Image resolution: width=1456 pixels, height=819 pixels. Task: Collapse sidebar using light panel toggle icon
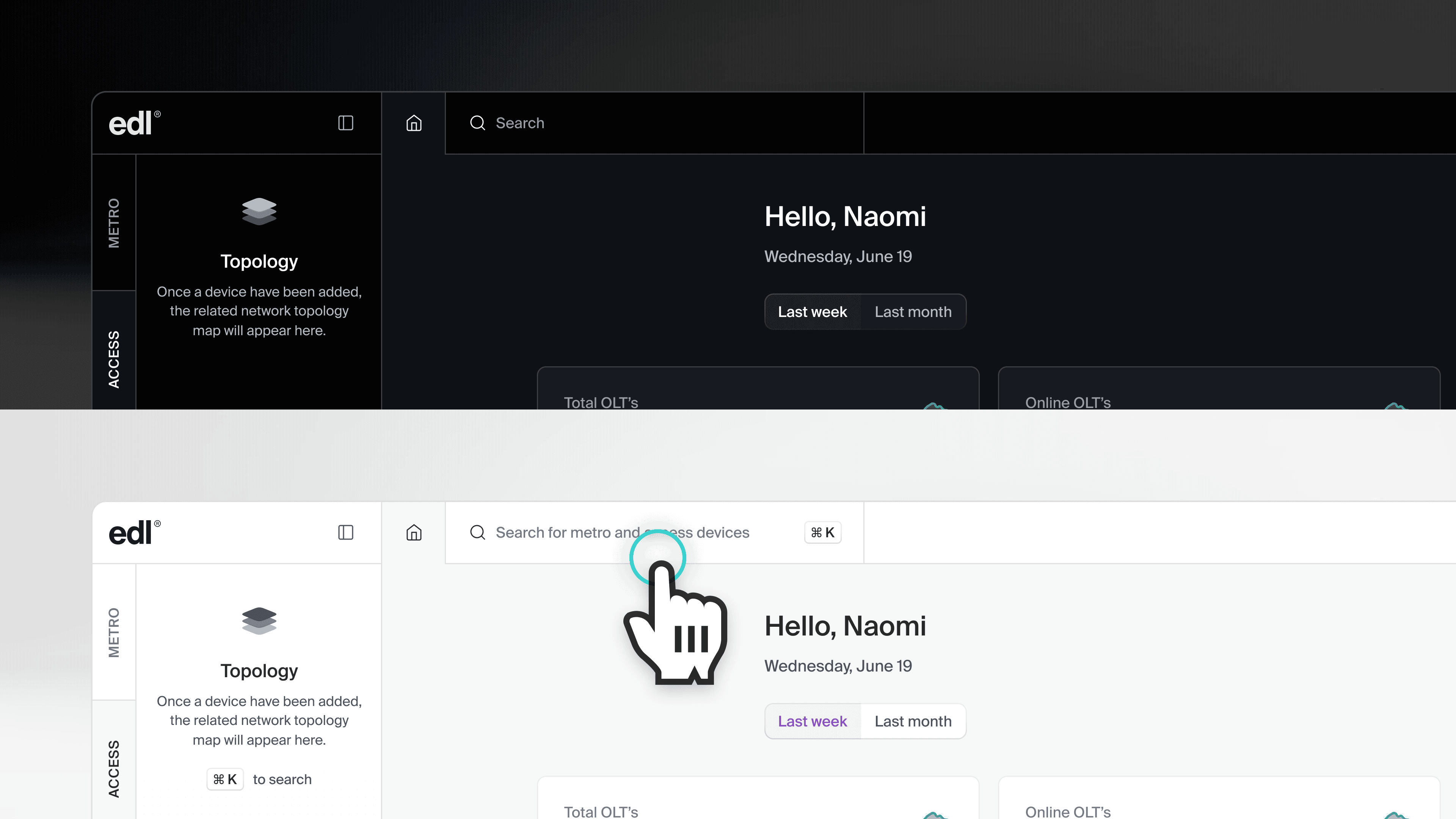point(345,532)
